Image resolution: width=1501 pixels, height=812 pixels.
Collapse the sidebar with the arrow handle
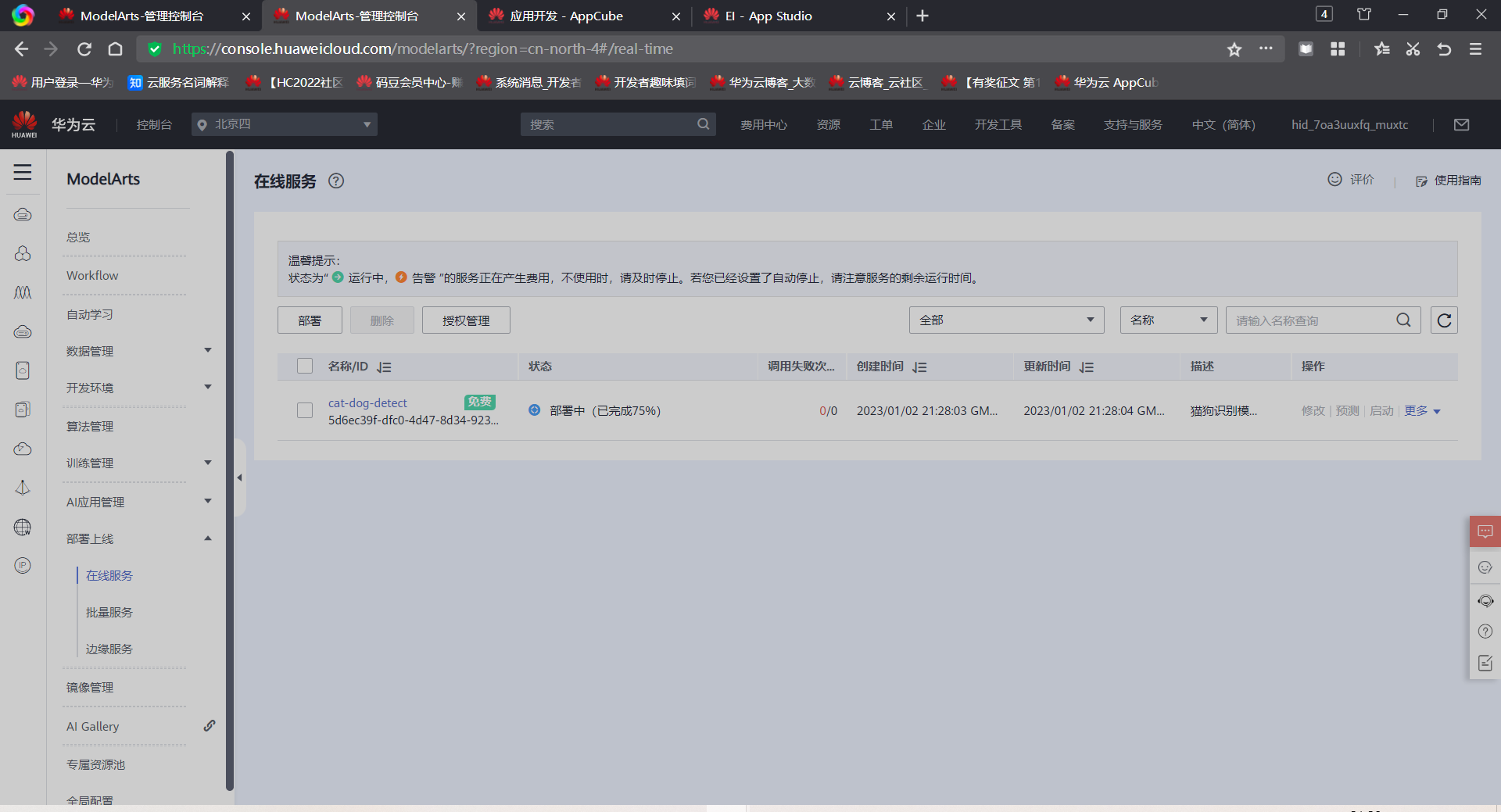(240, 478)
